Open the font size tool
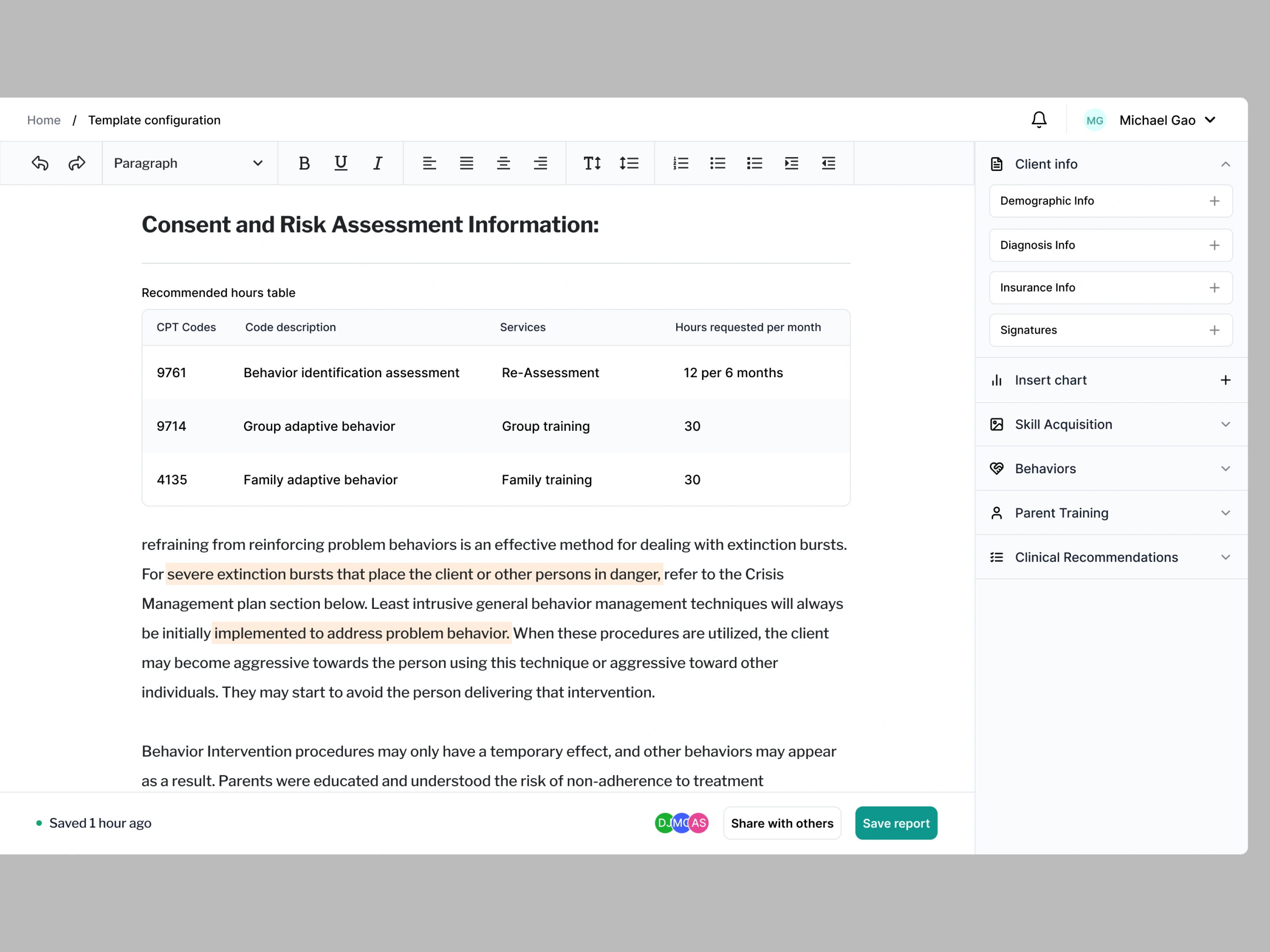1270x952 pixels. (x=592, y=163)
